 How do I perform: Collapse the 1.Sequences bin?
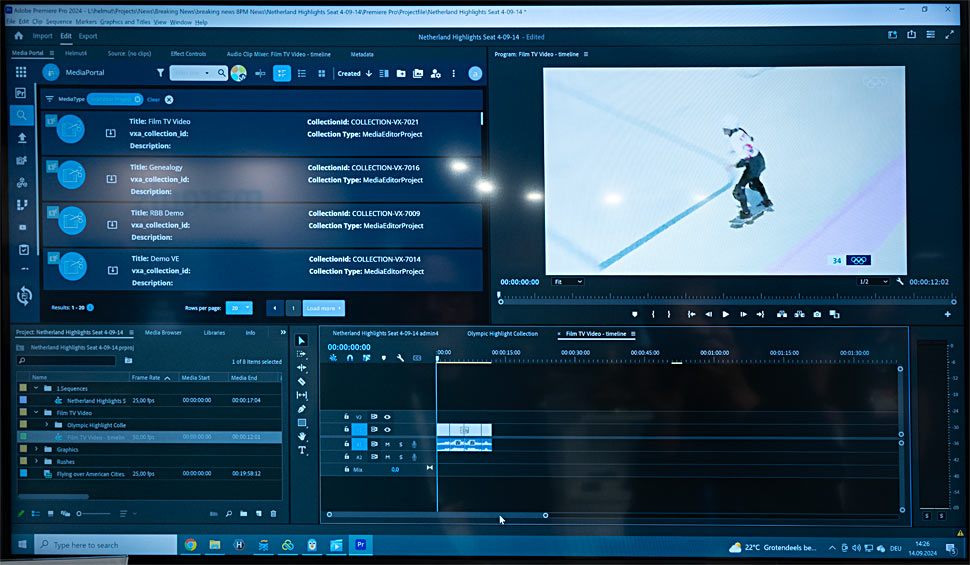[x=36, y=388]
